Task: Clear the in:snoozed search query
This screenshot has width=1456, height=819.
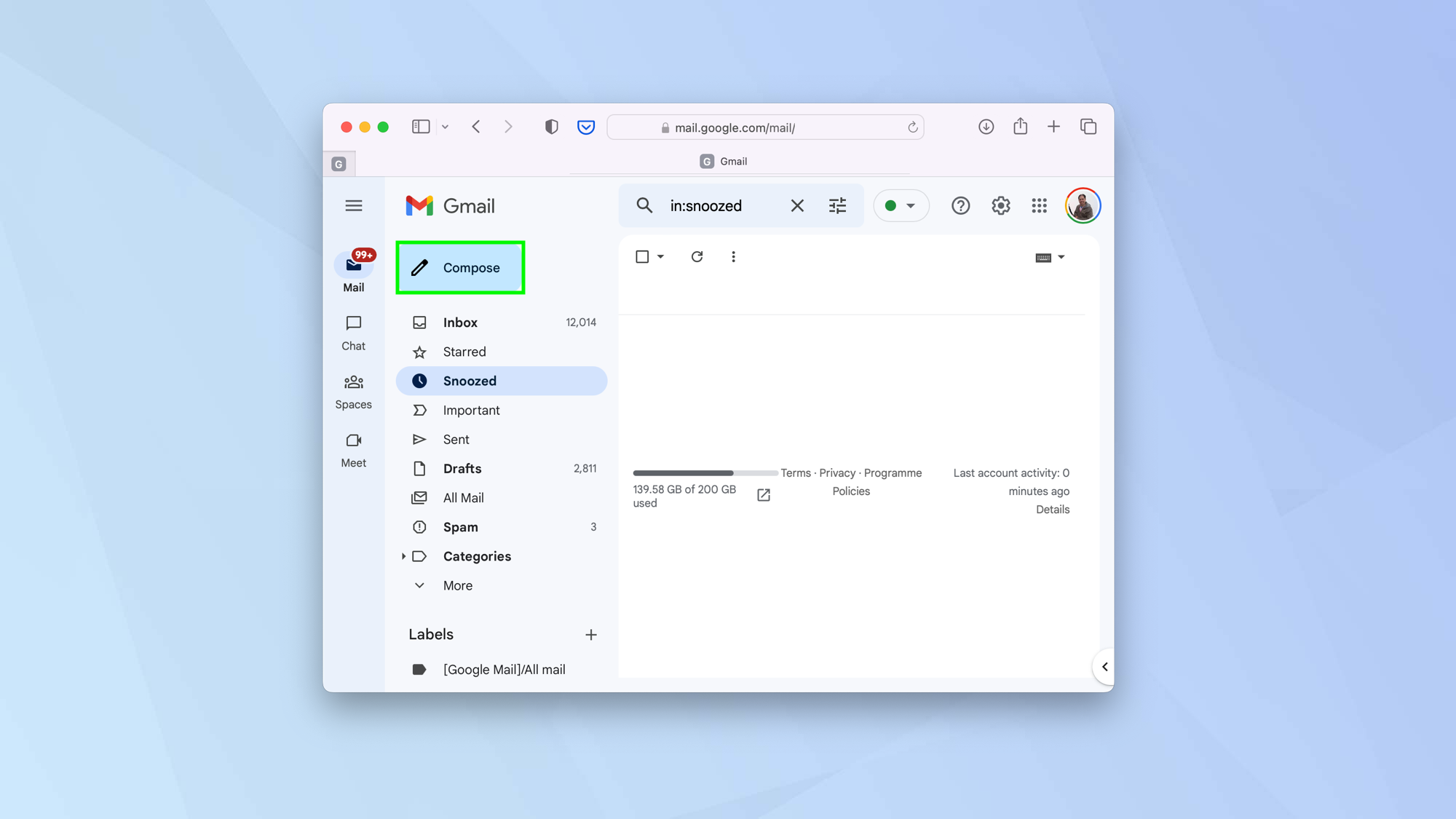Action: click(797, 206)
